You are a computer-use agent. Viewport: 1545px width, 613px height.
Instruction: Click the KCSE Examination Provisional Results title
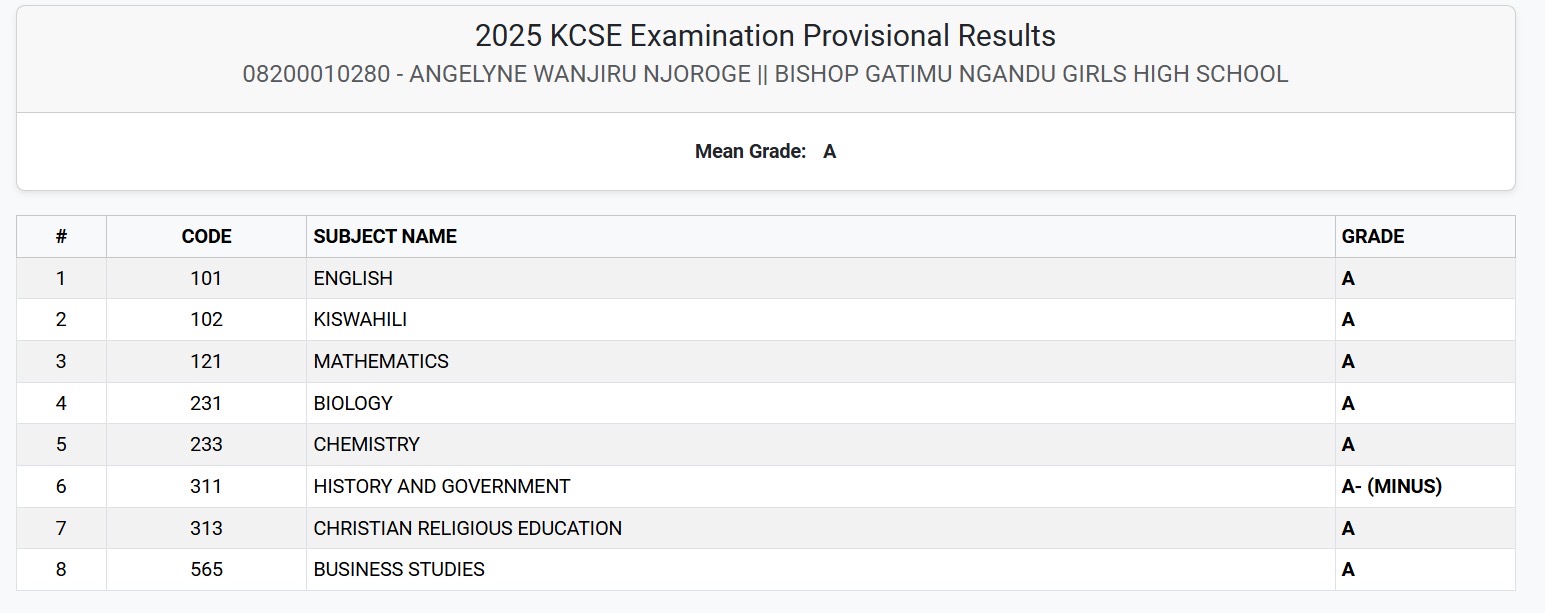pos(765,36)
